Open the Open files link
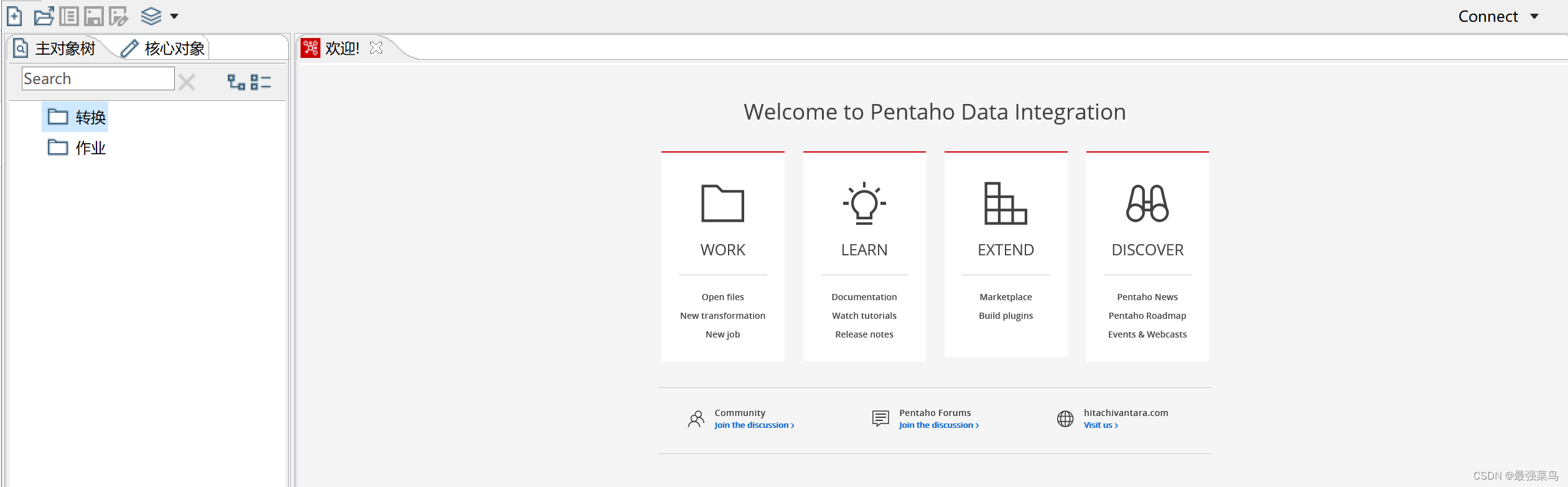Screen dimensions: 1568x487 (x=722, y=297)
